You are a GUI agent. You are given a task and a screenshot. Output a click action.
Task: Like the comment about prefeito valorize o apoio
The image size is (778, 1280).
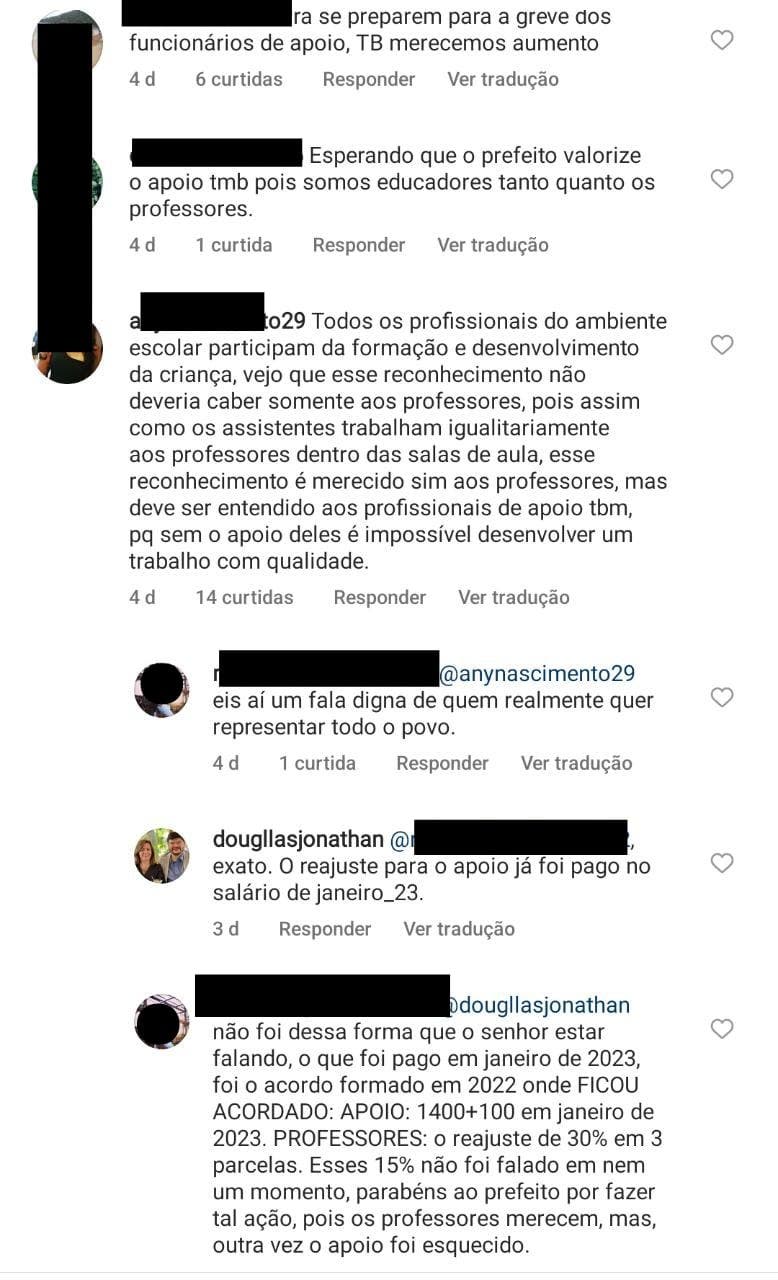721,179
